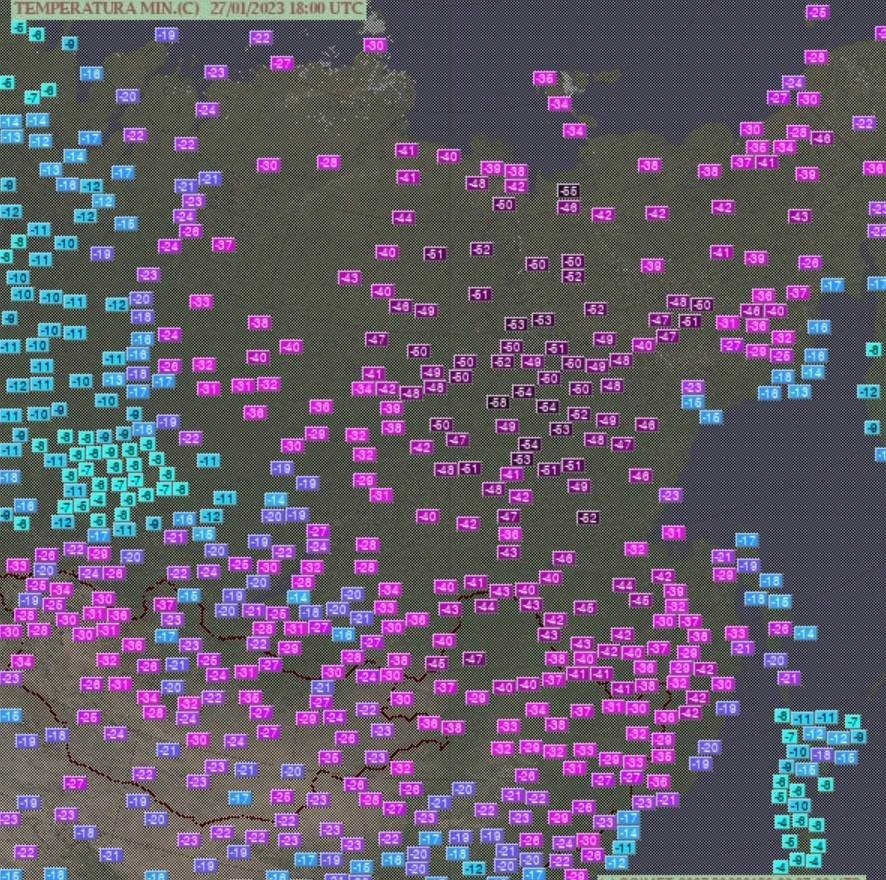Click the teal -6 marker below the title
886x880 pixels.
(x=19, y=27)
